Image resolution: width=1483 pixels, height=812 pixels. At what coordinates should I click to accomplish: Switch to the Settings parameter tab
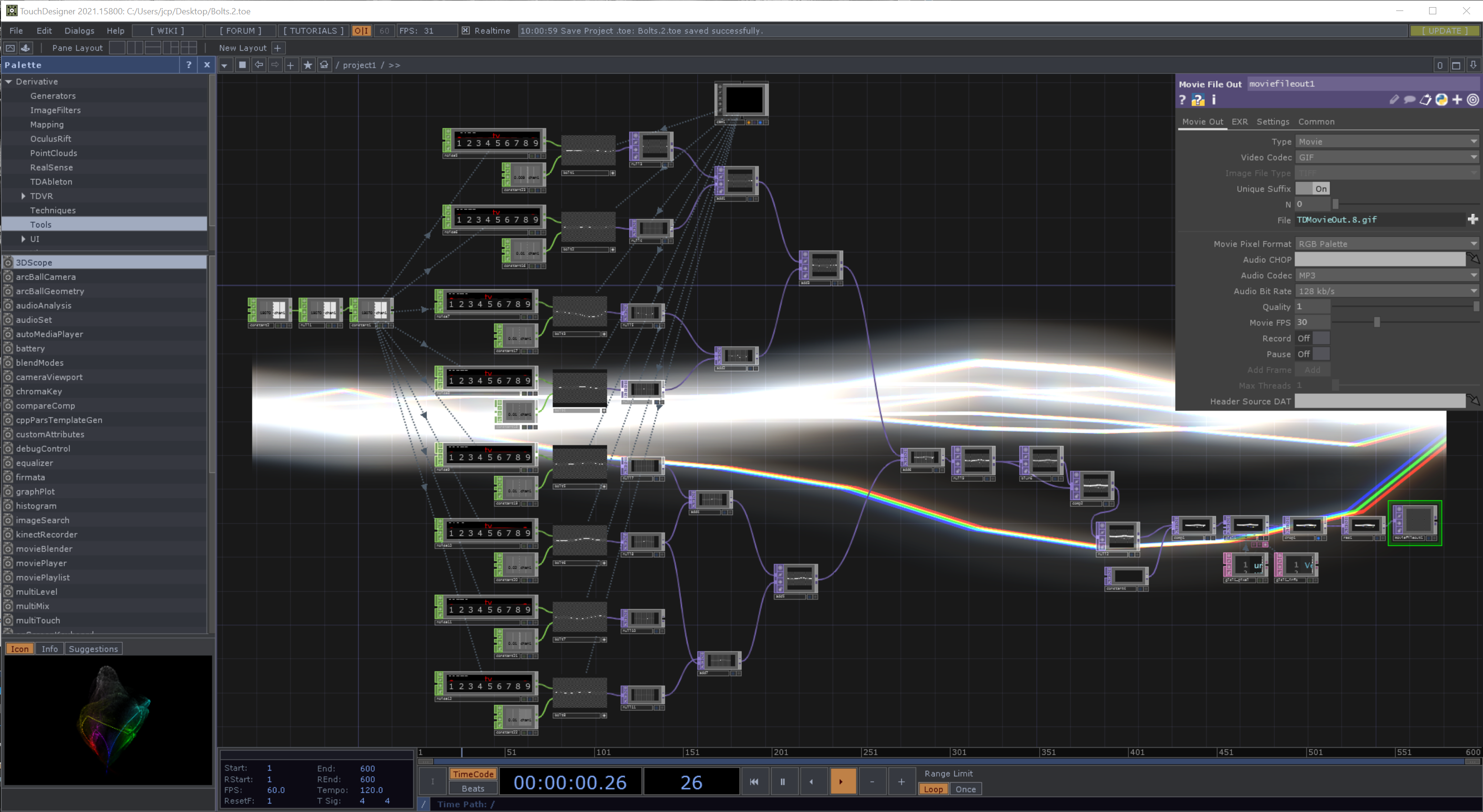tap(1272, 122)
